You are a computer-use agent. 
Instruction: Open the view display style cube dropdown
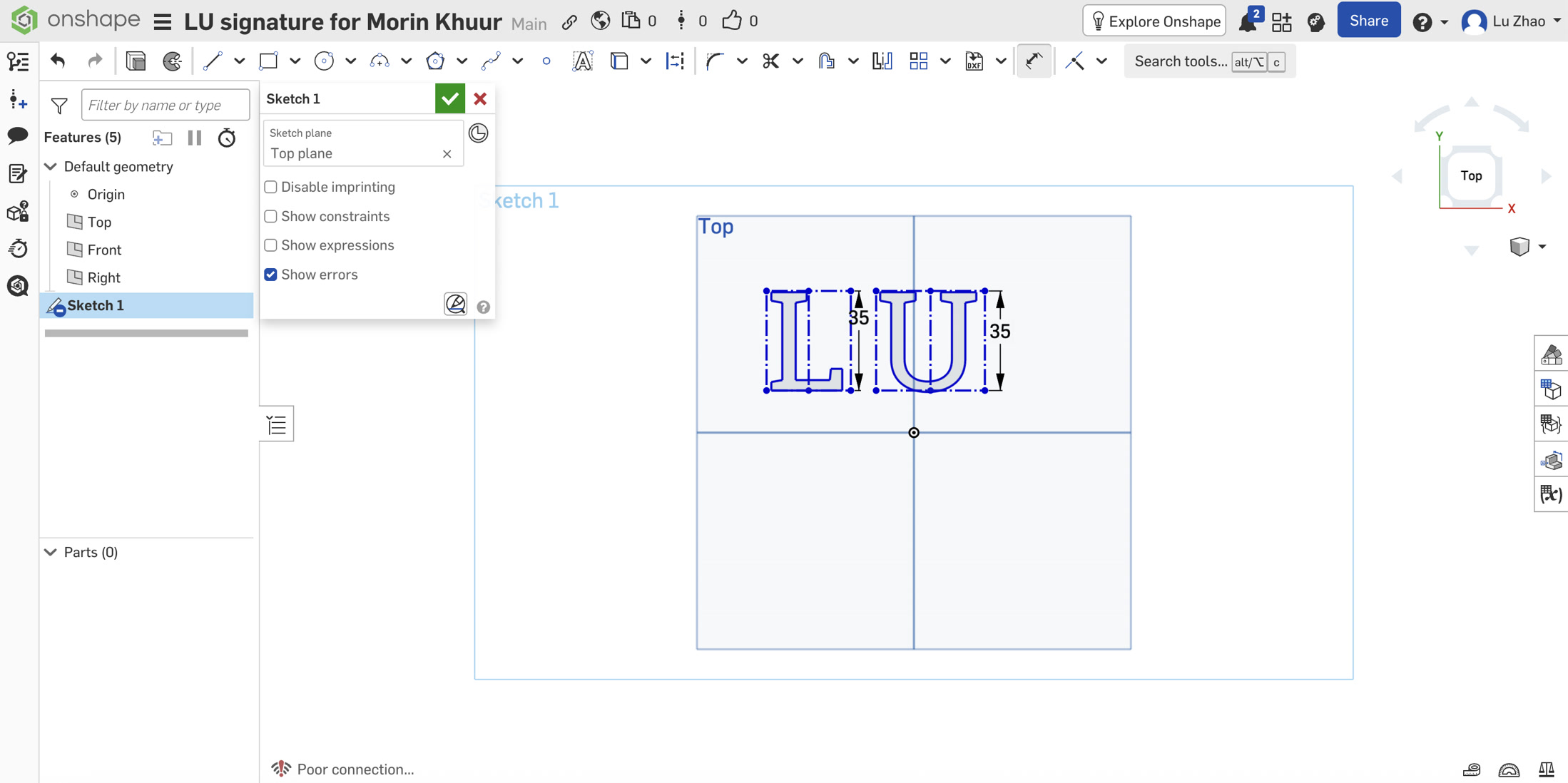tap(1527, 247)
